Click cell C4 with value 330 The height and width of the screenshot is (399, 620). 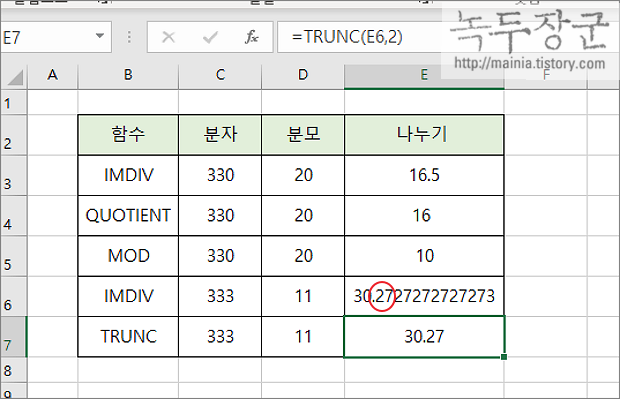coord(220,216)
